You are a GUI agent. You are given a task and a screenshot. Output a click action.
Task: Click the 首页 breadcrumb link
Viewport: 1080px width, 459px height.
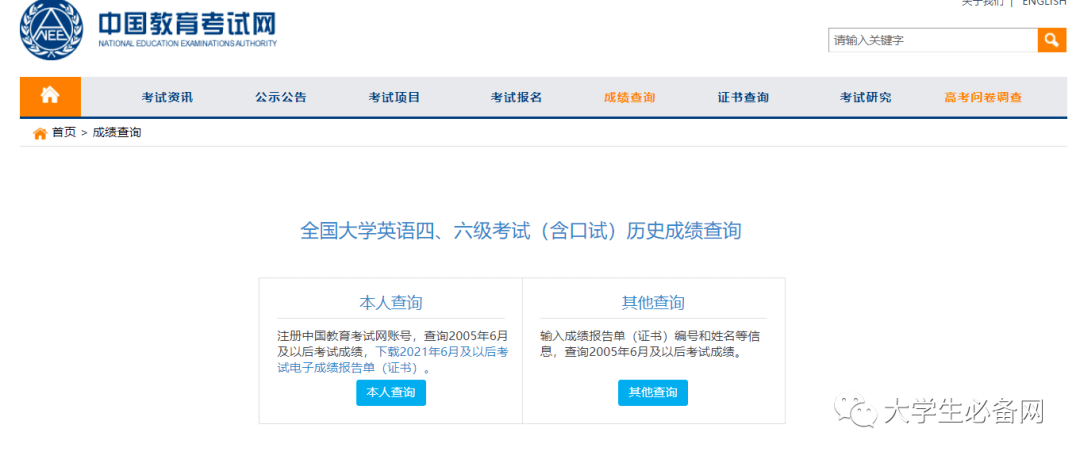point(64,133)
